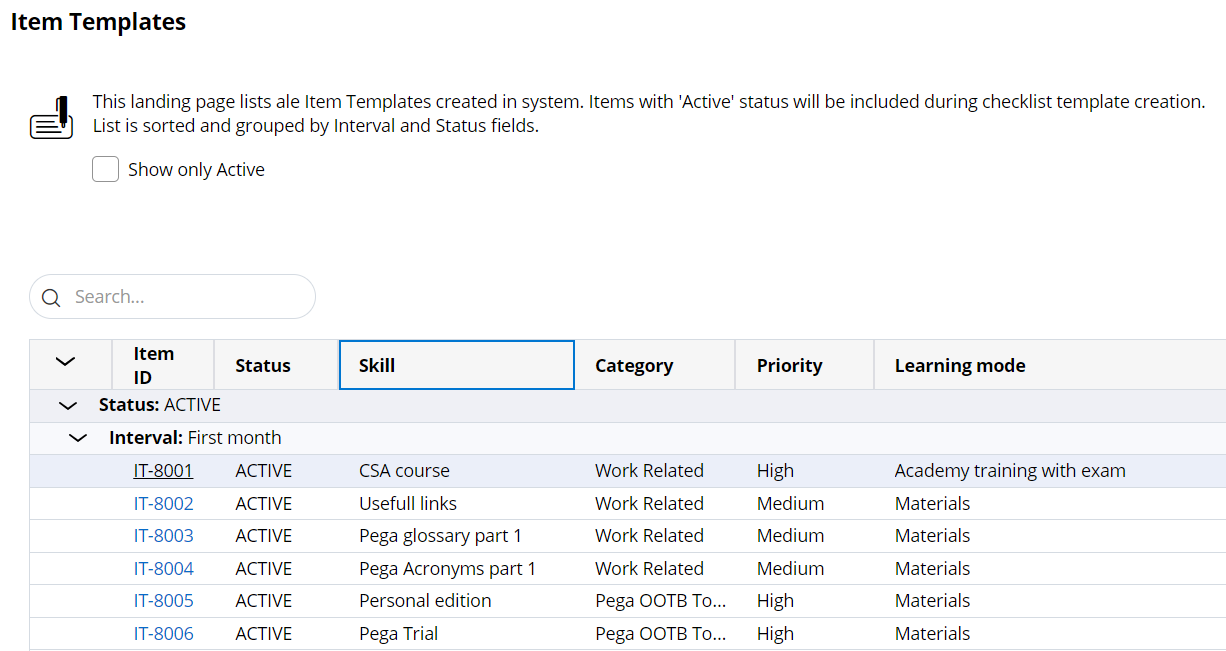Screen dimensions: 1226x651
Task: Click the Priority column header
Action: click(789, 365)
